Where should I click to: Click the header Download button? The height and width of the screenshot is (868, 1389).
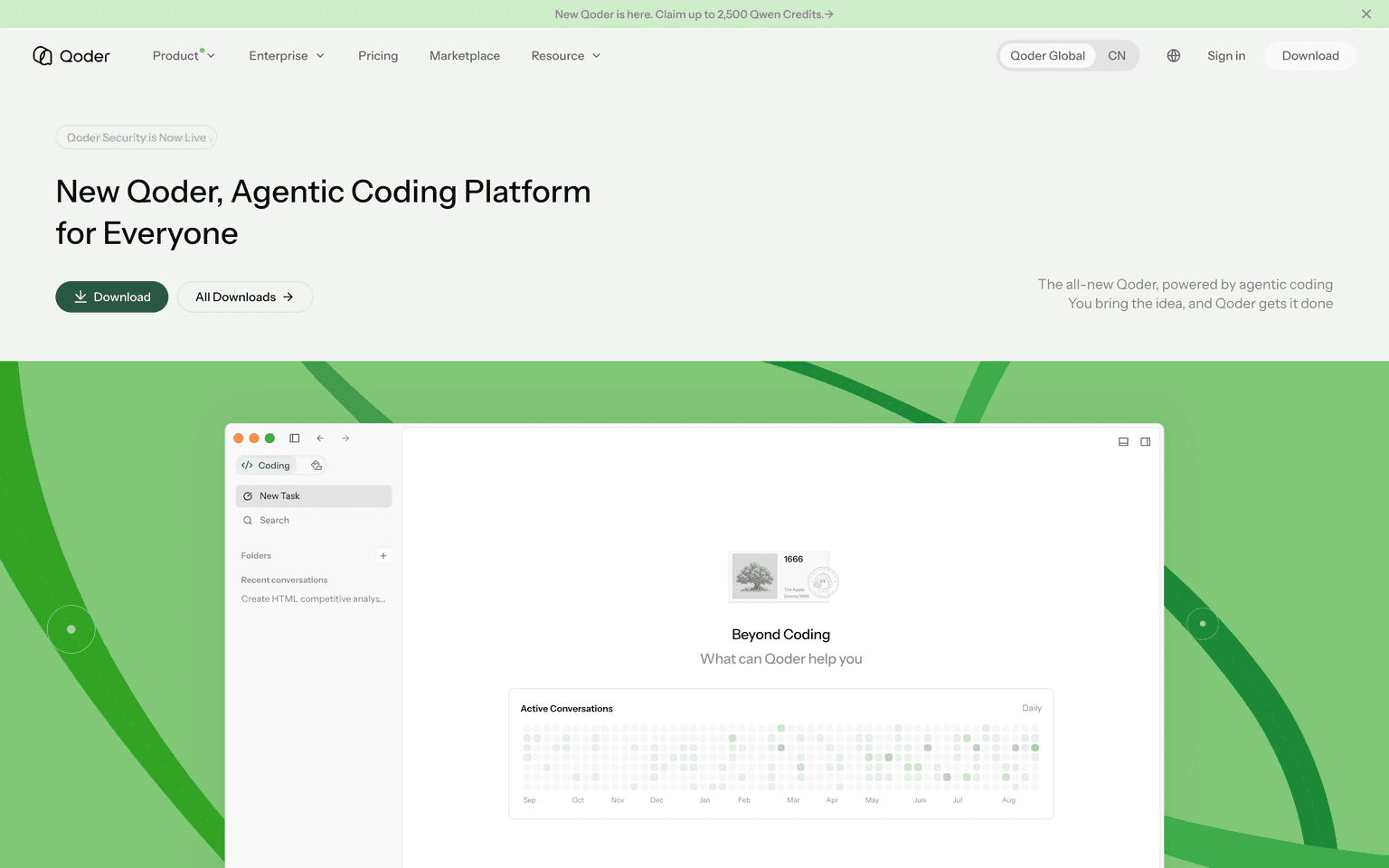(x=1310, y=56)
